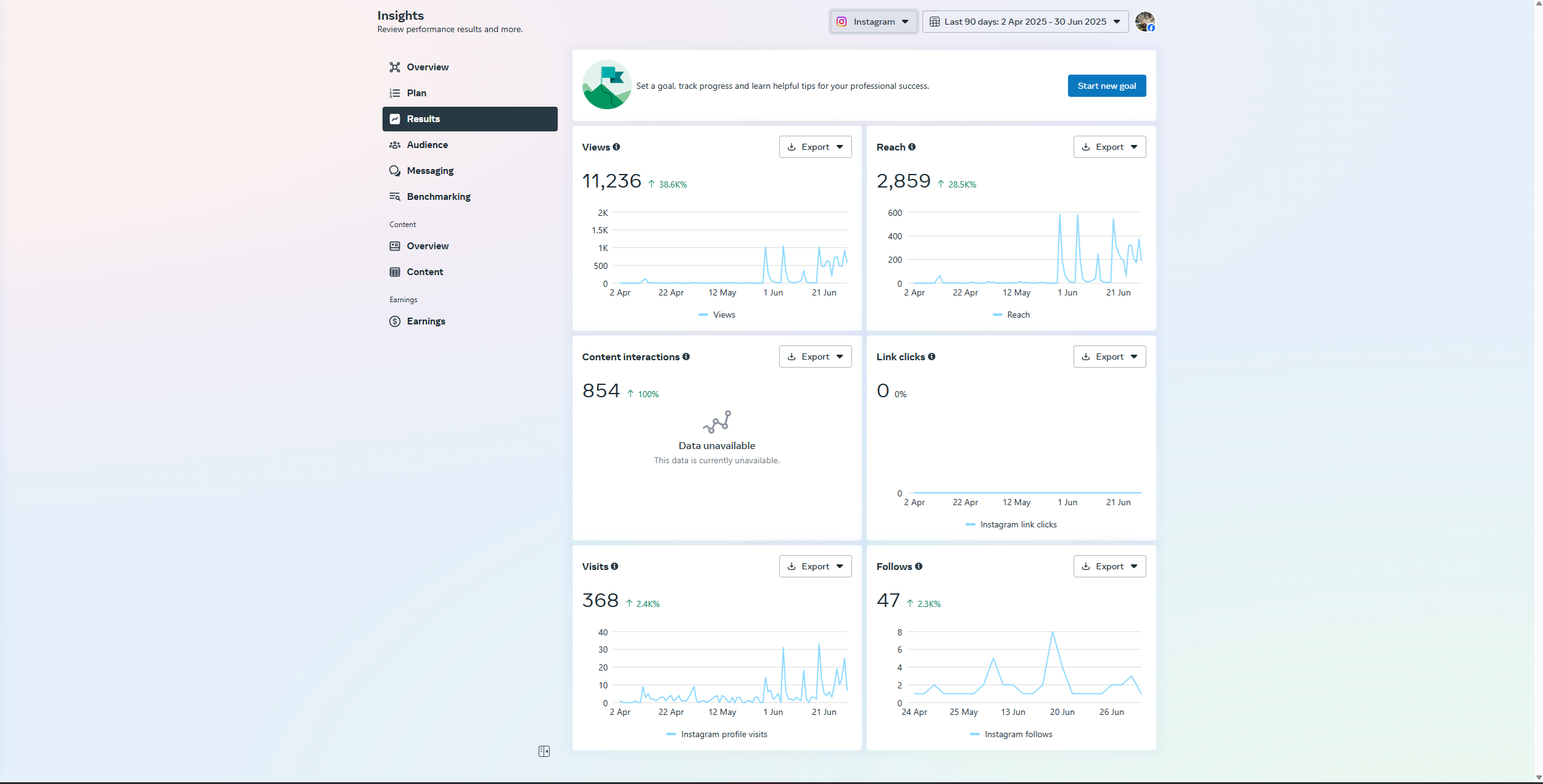Screen dimensions: 1543x784
Task: Click the Visits info icon
Action: click(614, 566)
